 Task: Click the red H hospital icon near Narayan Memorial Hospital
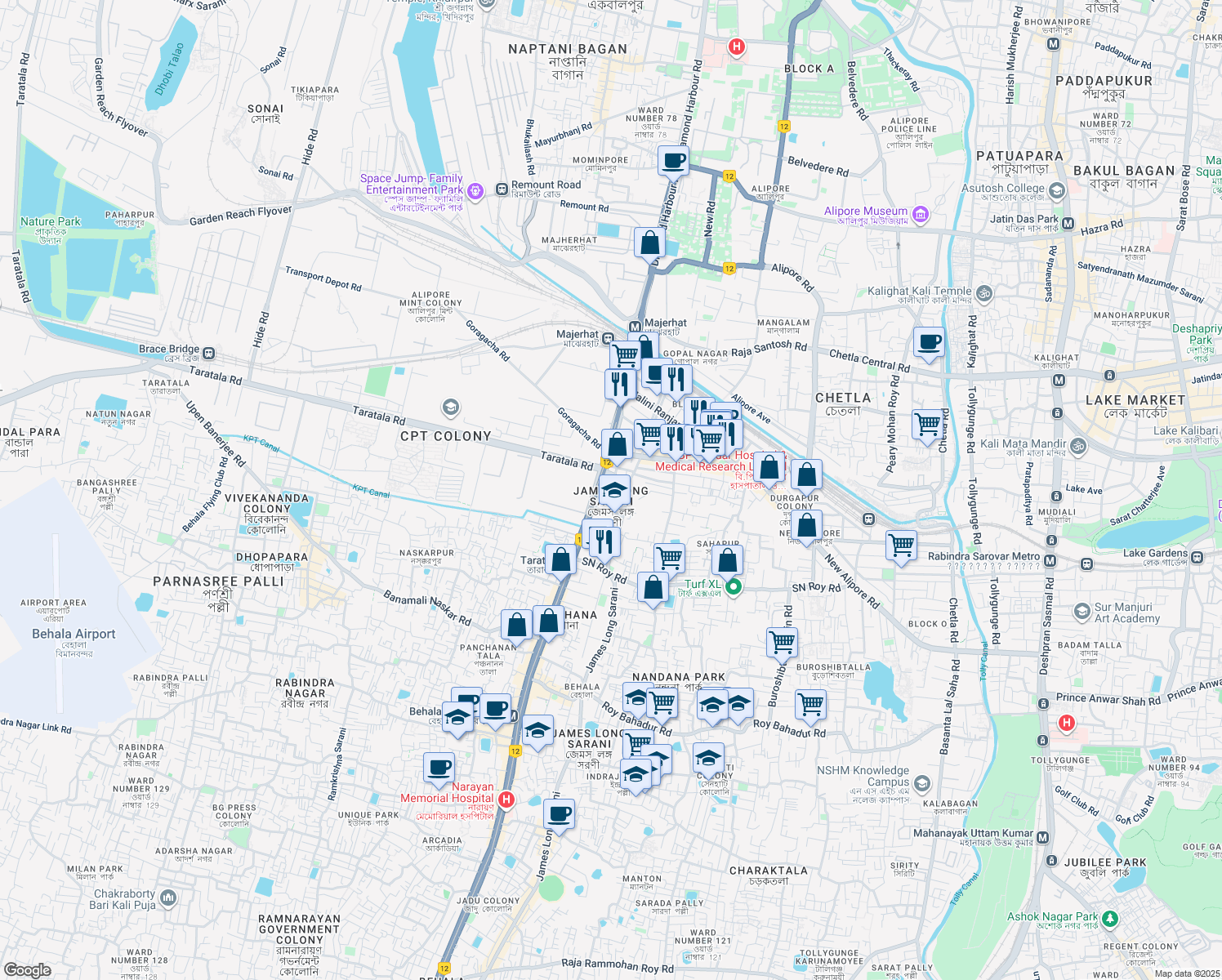506,800
